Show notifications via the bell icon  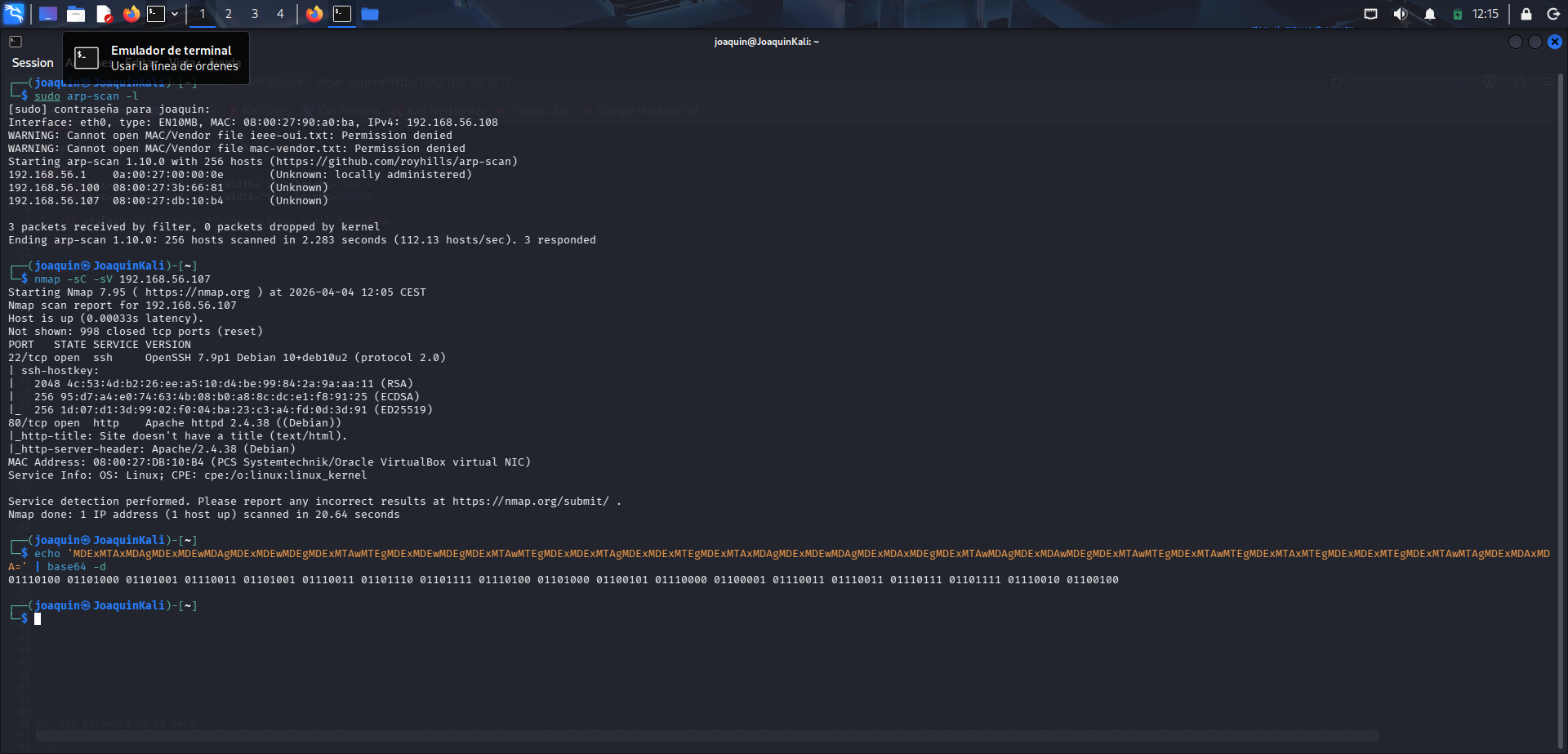click(x=1430, y=13)
